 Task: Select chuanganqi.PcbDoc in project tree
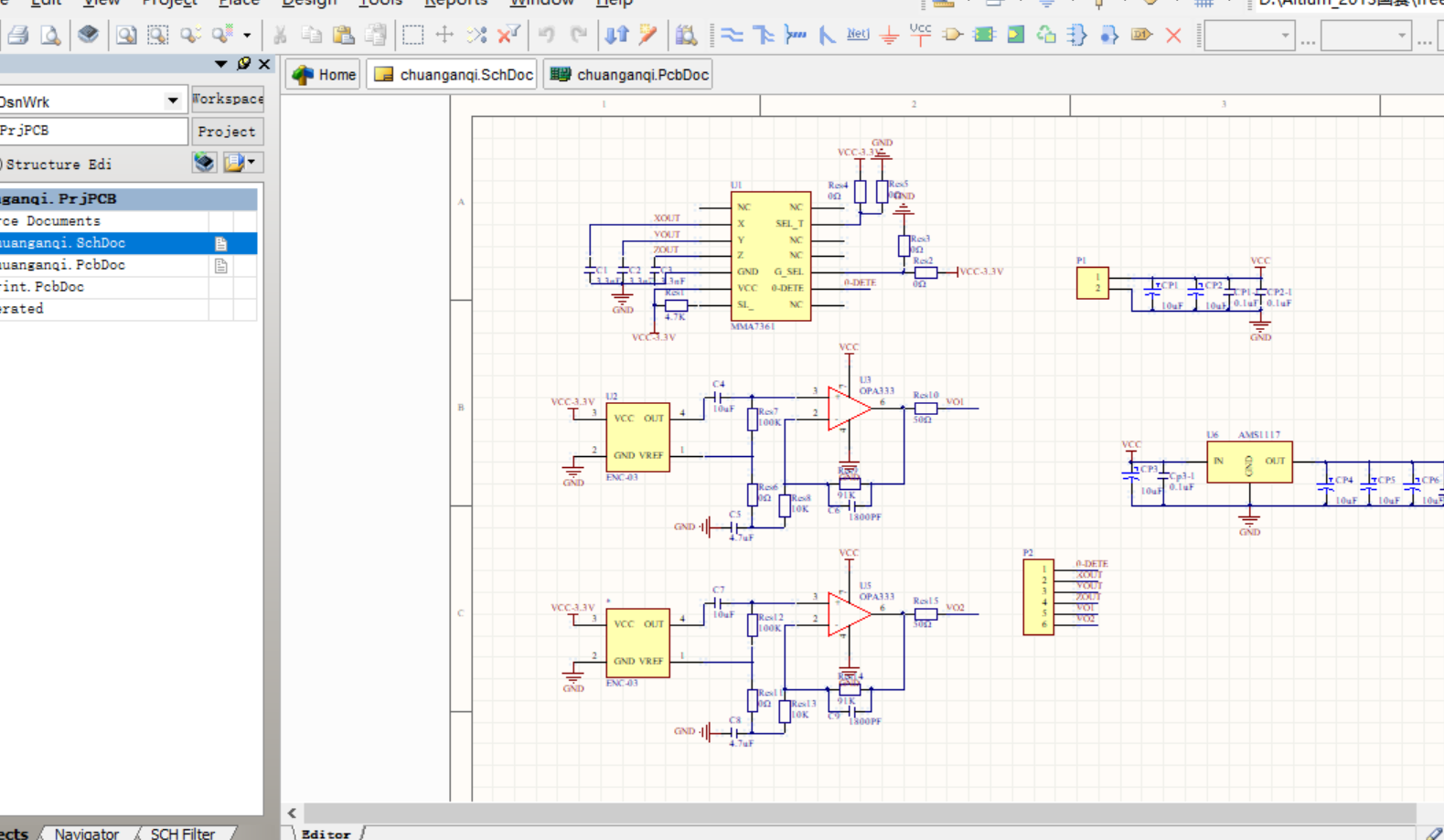point(128,265)
